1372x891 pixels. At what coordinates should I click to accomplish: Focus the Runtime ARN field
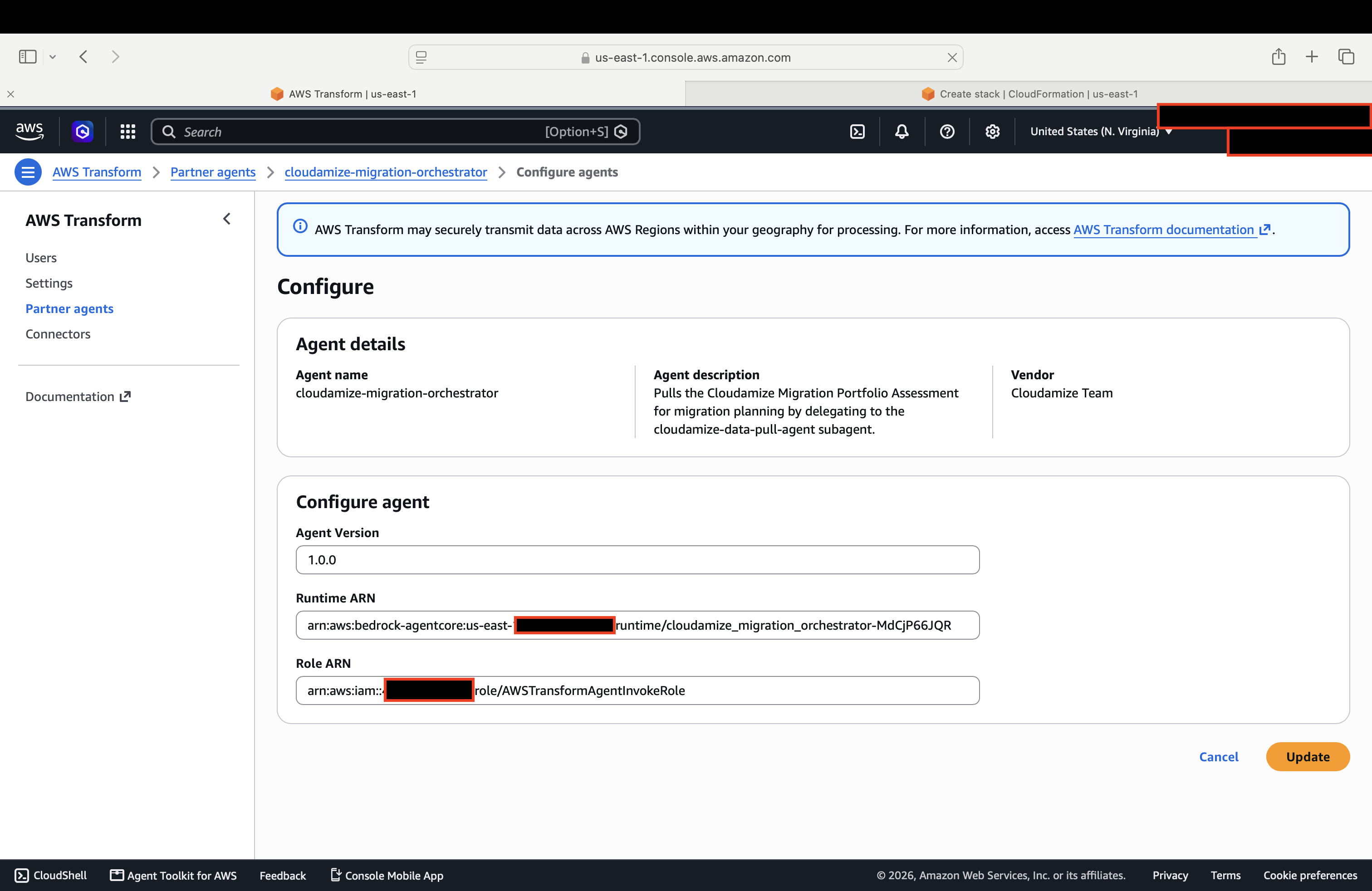click(637, 625)
